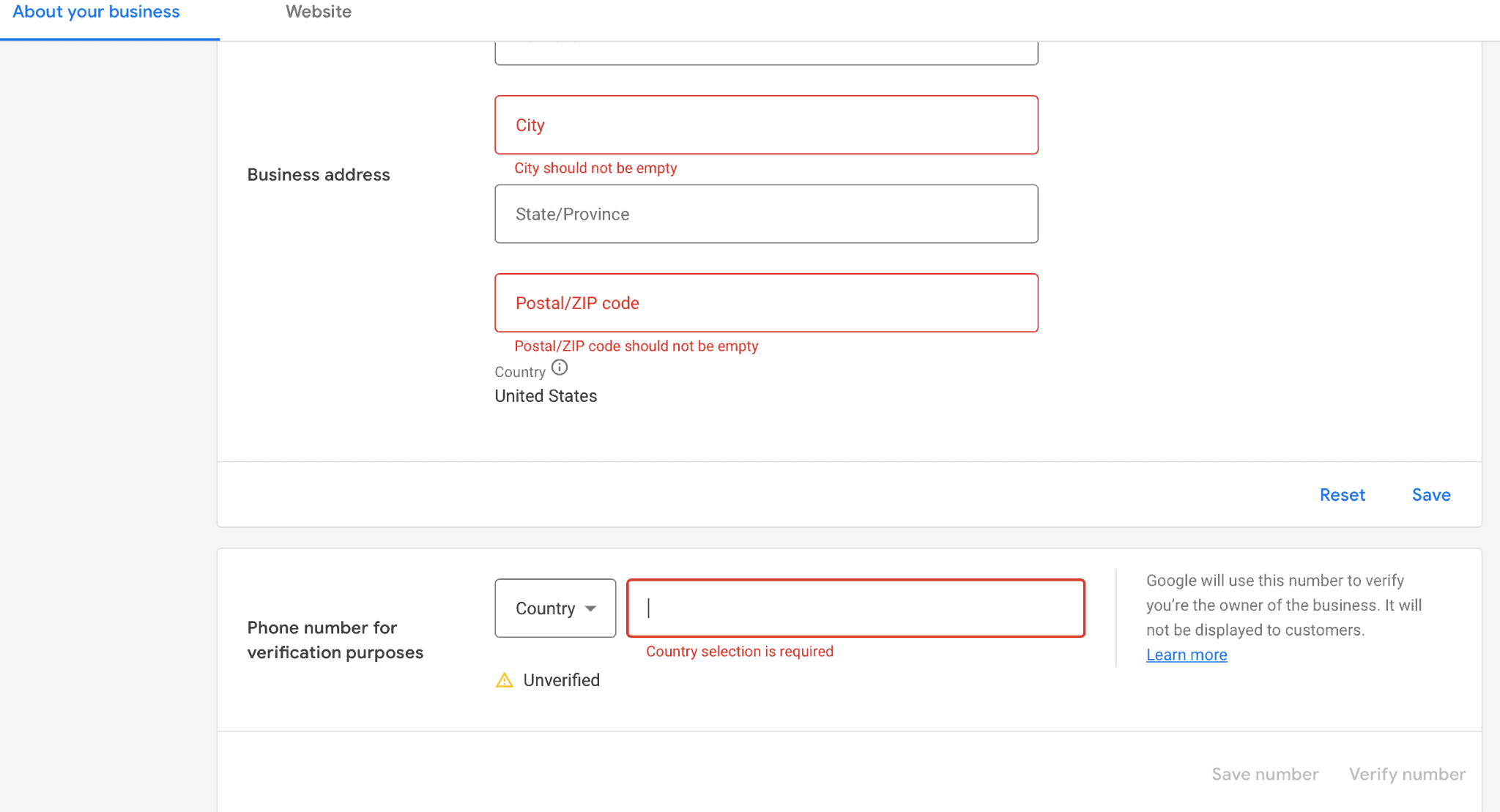Click the Learn more link

(1186, 655)
